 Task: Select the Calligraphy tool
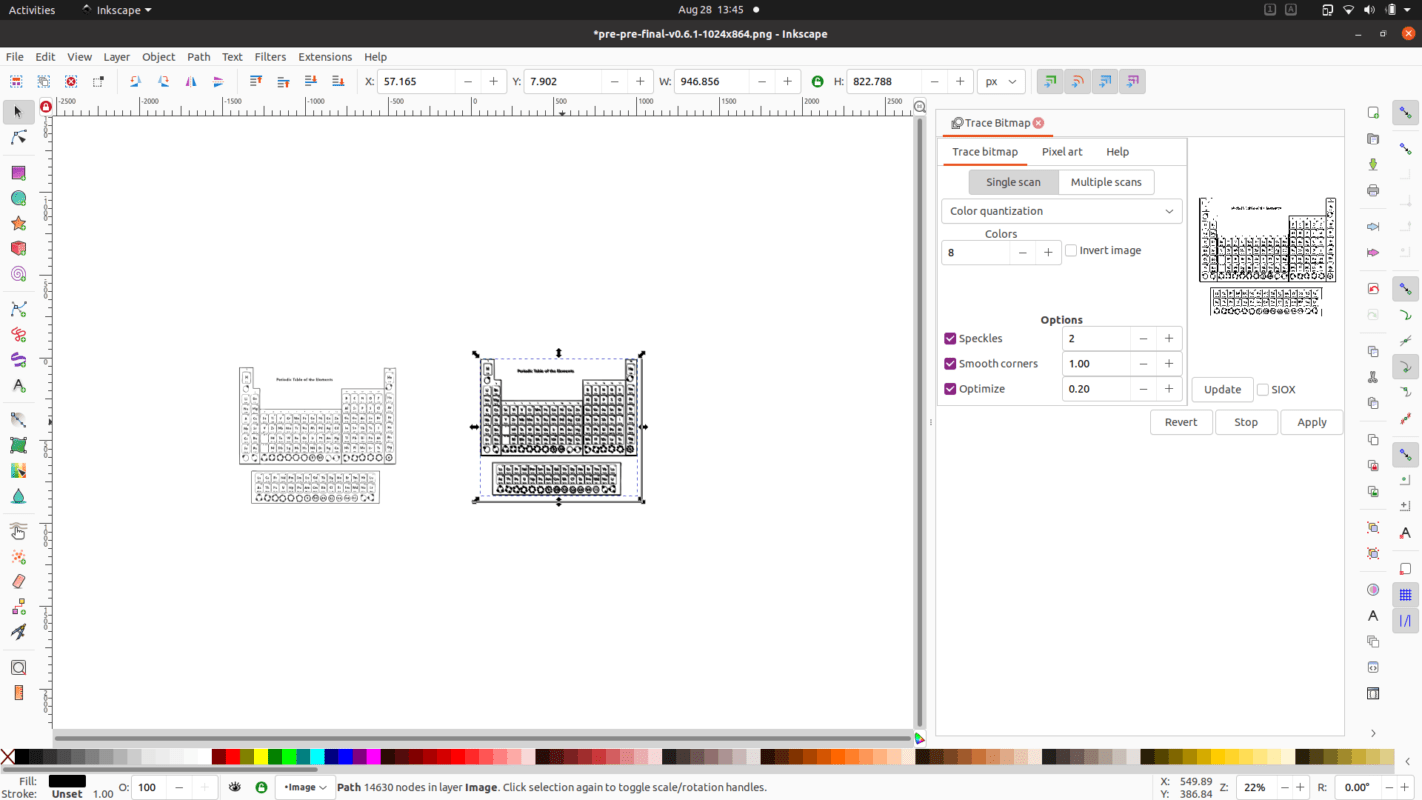[x=16, y=360]
